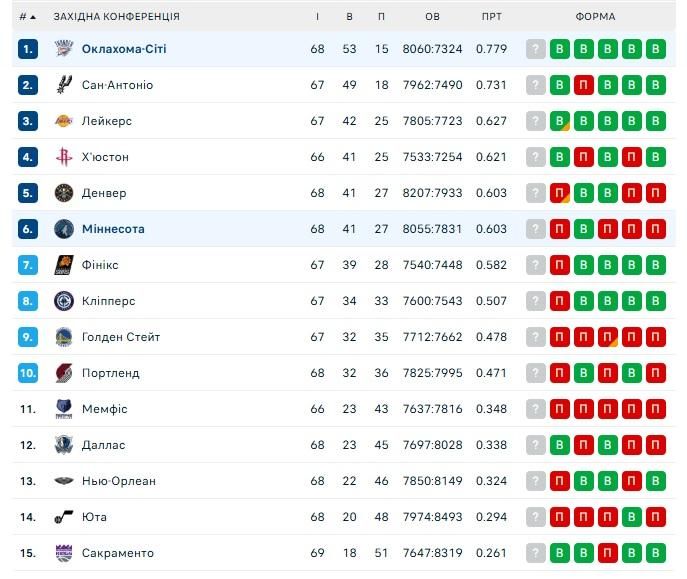Click the Golden State Warriors logo
The height and width of the screenshot is (579, 687).
pos(64,337)
